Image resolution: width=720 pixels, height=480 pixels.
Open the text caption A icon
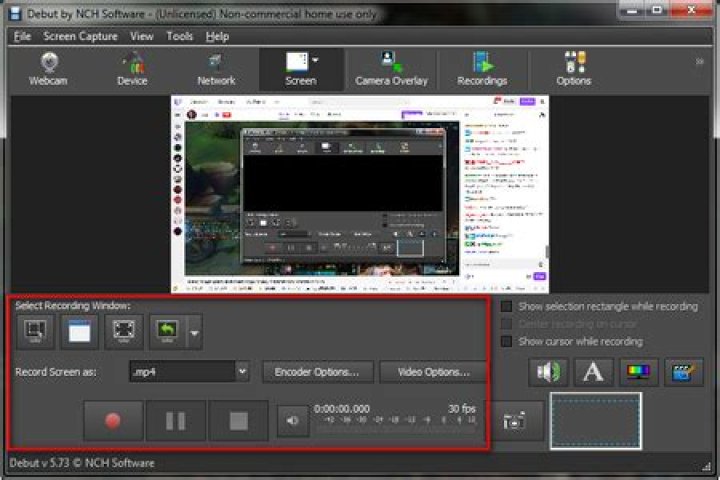click(593, 372)
